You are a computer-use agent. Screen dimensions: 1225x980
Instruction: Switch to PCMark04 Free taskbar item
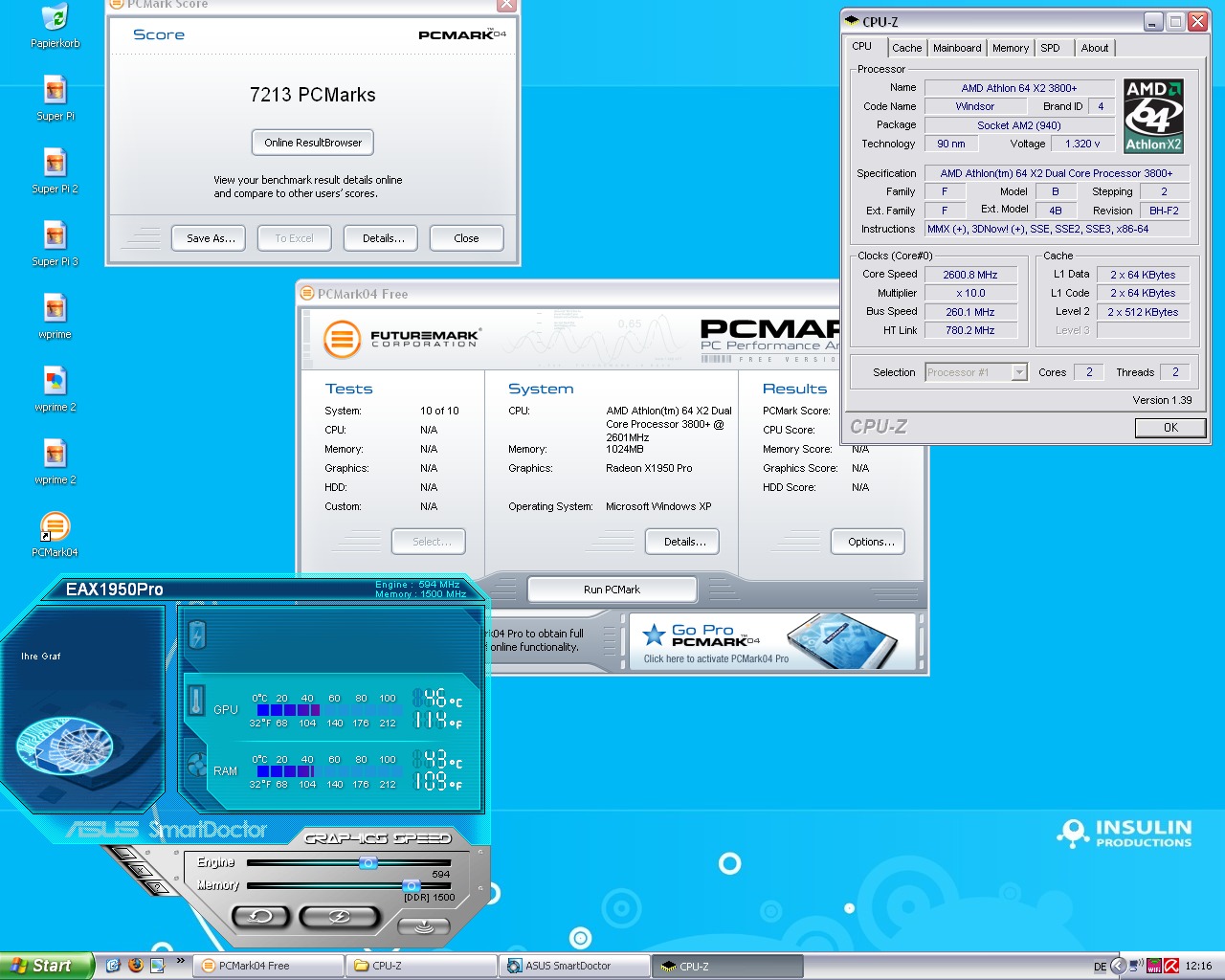269,966
